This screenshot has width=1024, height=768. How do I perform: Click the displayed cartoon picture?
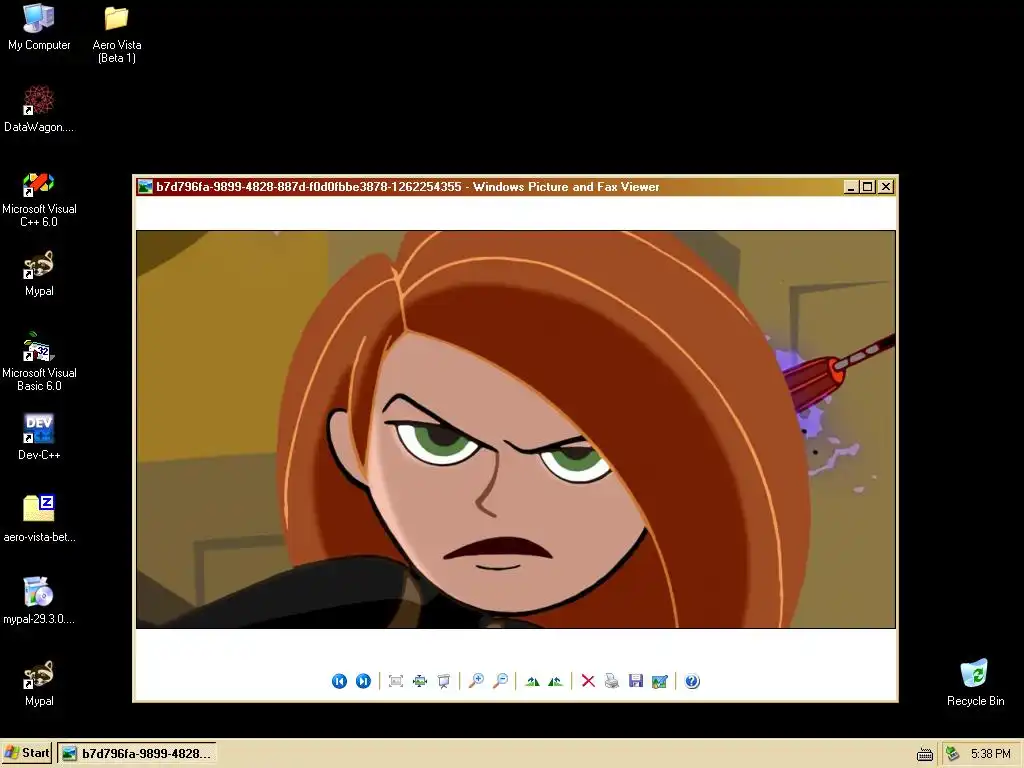(516, 429)
